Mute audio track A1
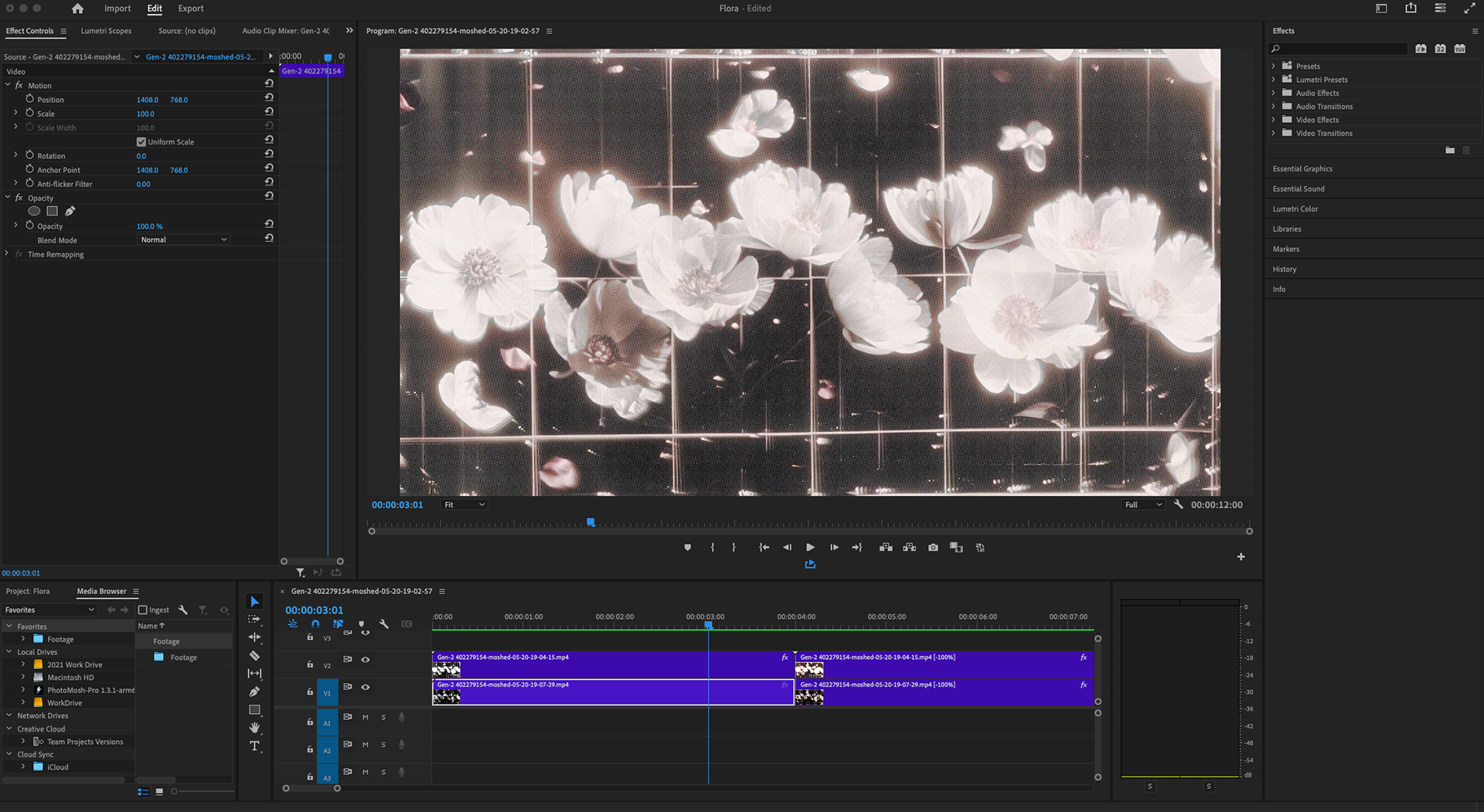Viewport: 1484px width, 812px height. (x=366, y=717)
